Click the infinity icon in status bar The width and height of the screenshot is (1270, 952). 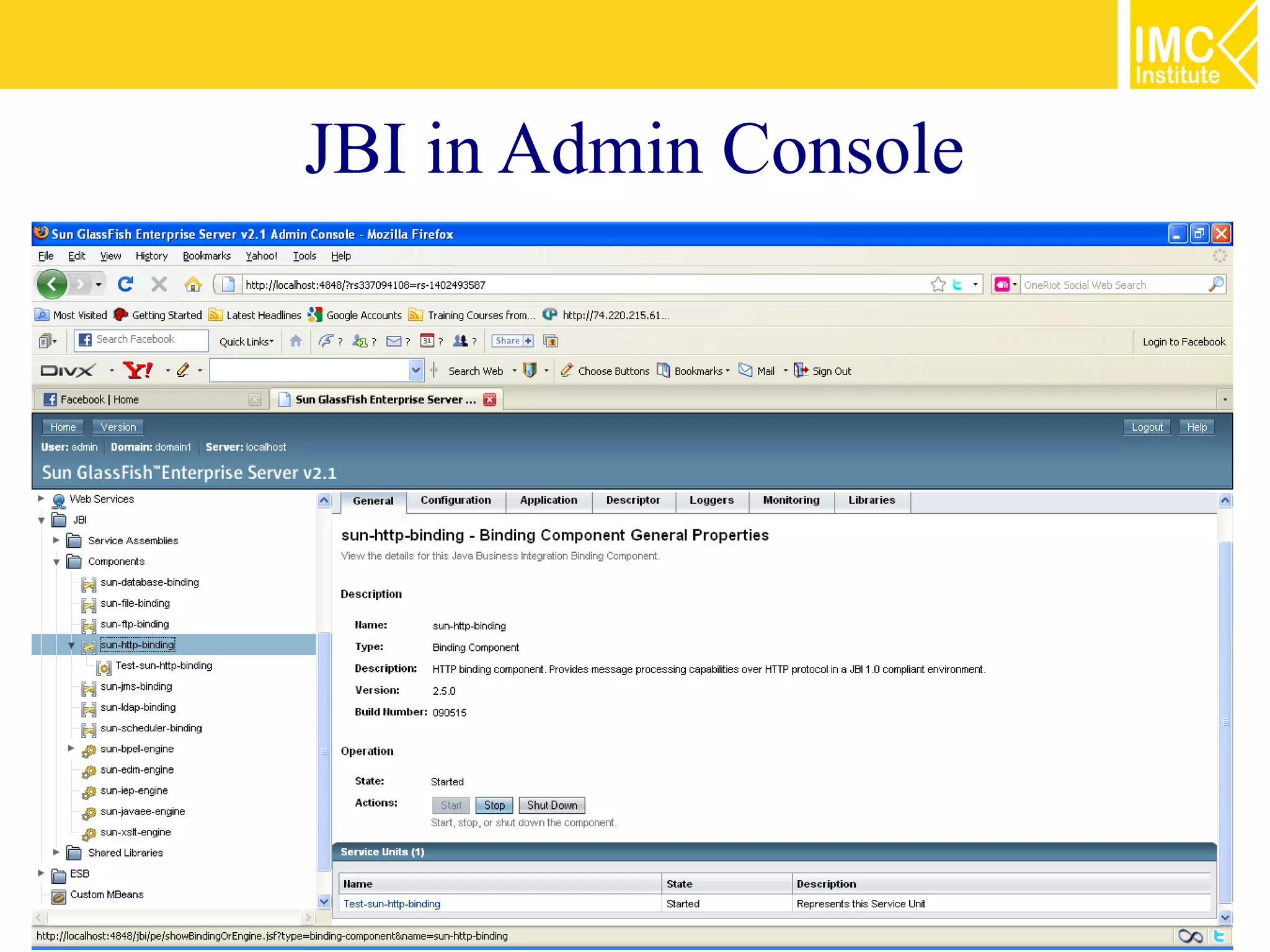(1190, 937)
